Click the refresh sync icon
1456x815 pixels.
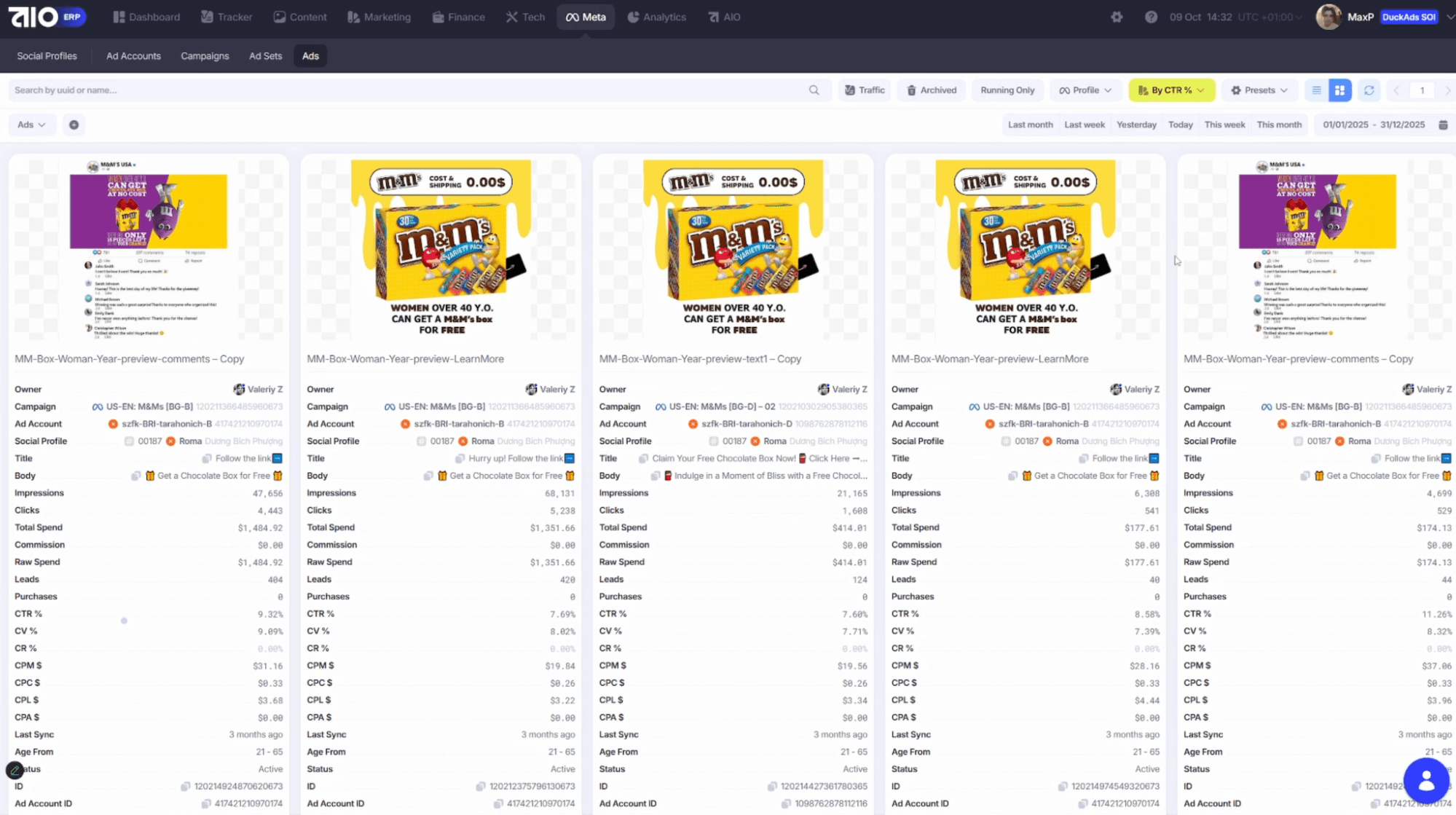coord(1369,90)
